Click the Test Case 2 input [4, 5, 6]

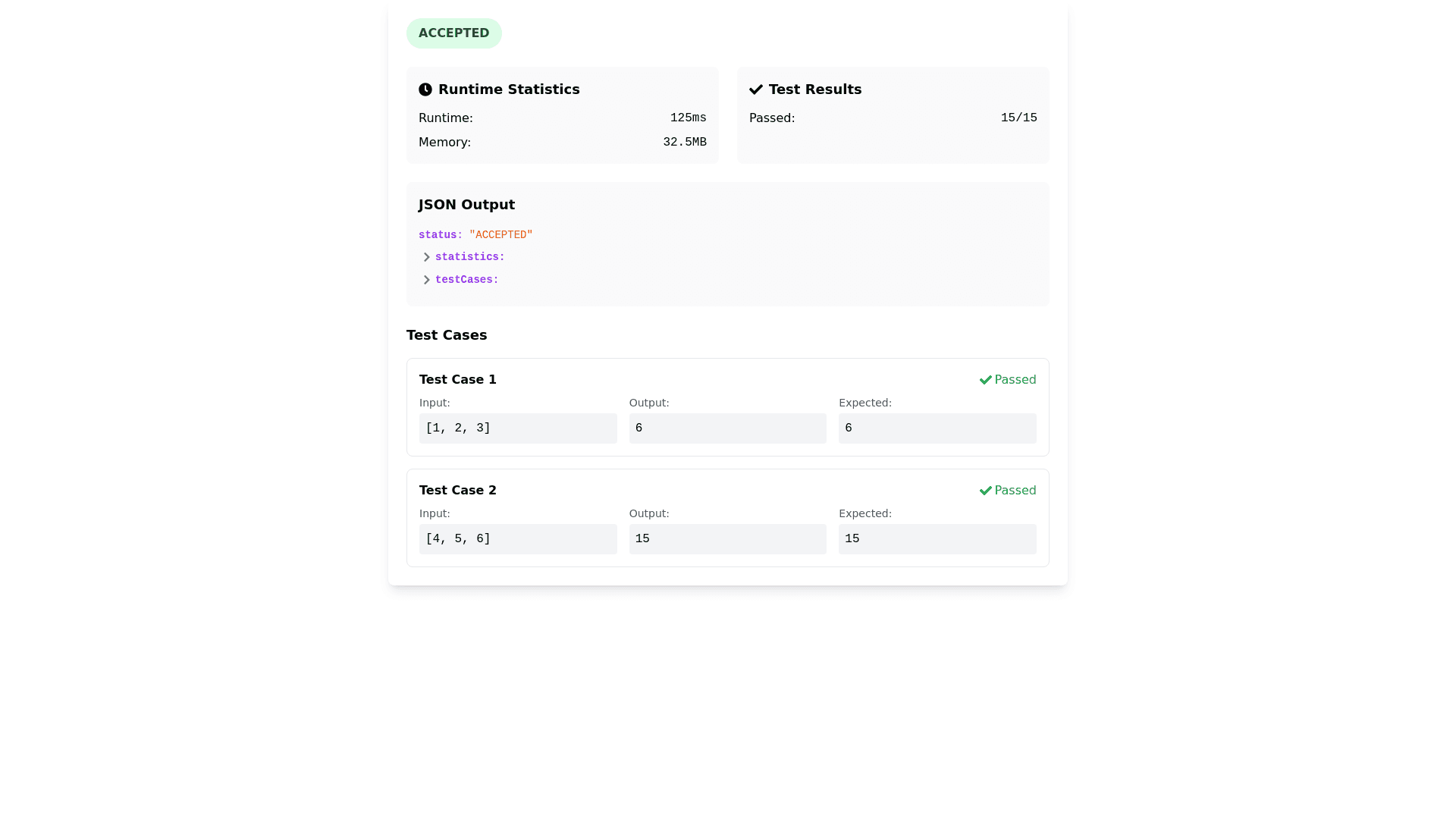pos(518,539)
